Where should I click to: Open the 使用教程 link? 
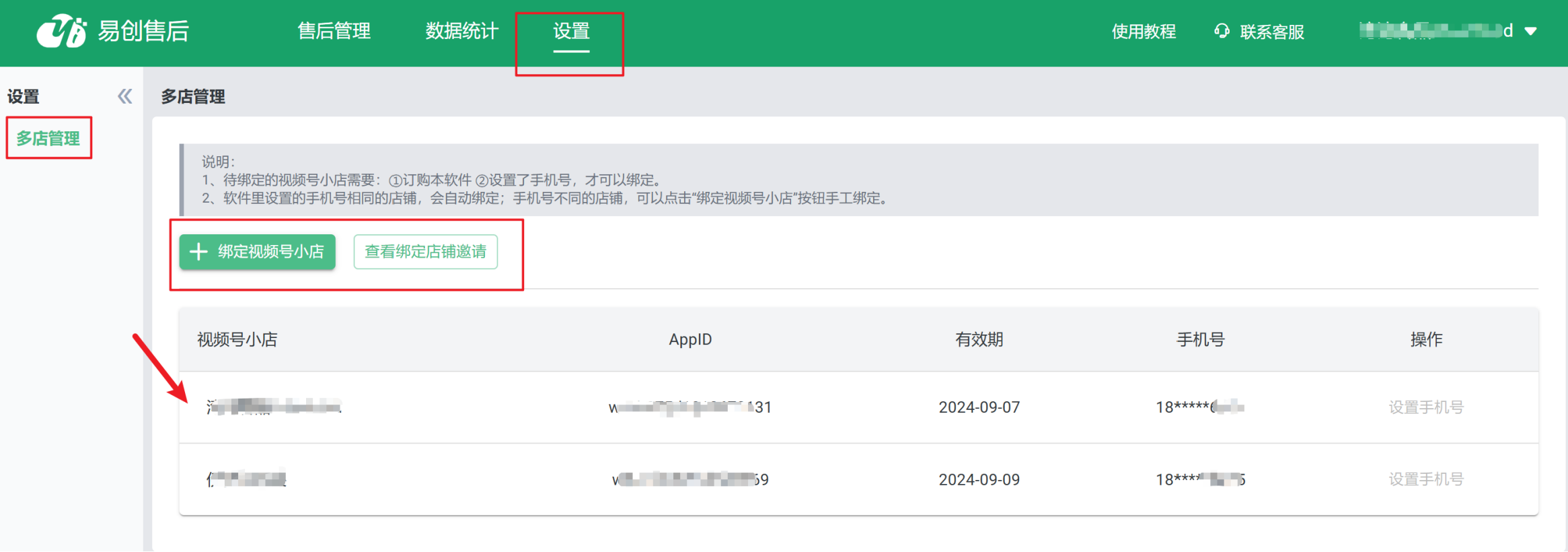[1144, 32]
